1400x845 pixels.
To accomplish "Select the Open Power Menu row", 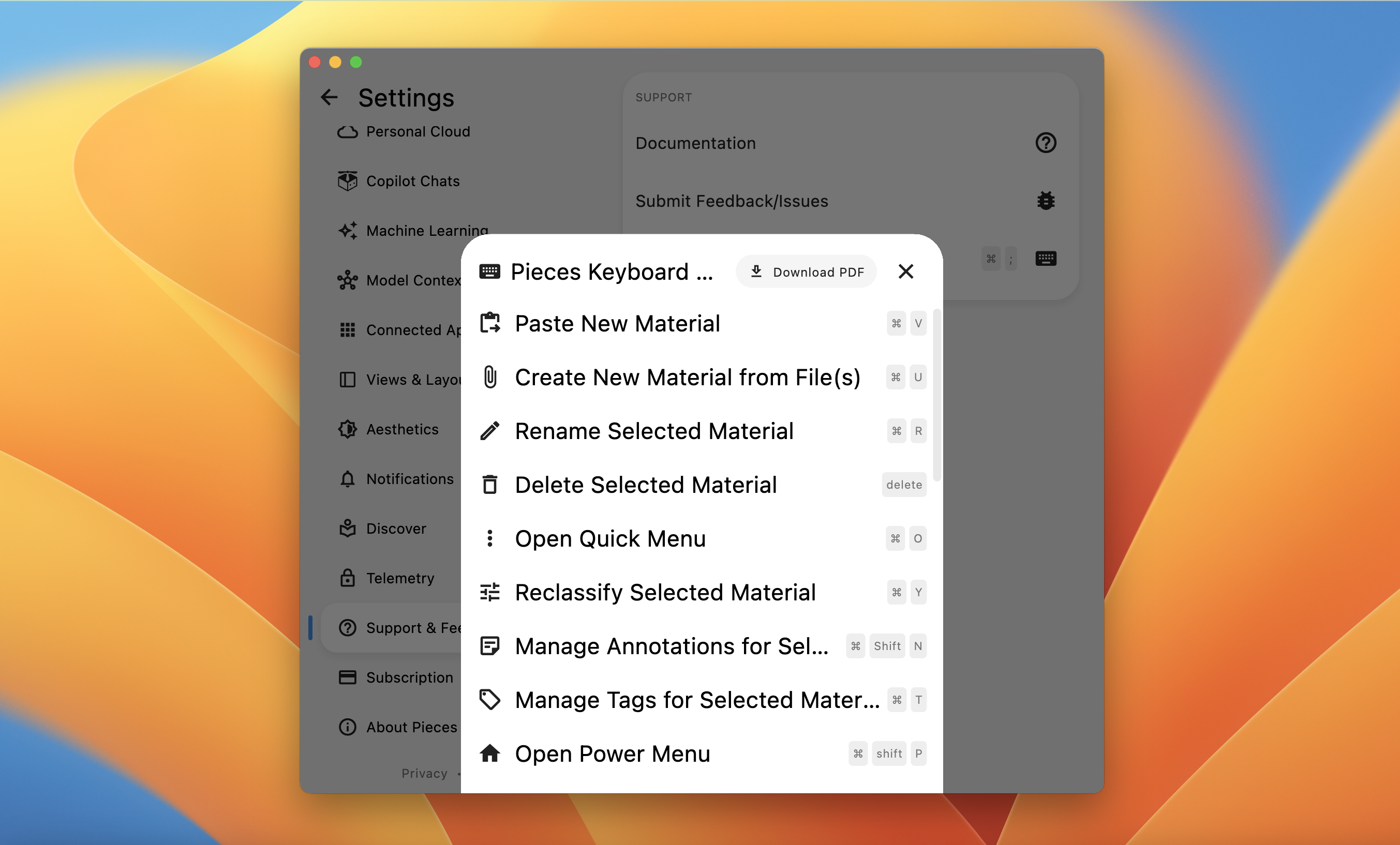I will click(x=702, y=753).
